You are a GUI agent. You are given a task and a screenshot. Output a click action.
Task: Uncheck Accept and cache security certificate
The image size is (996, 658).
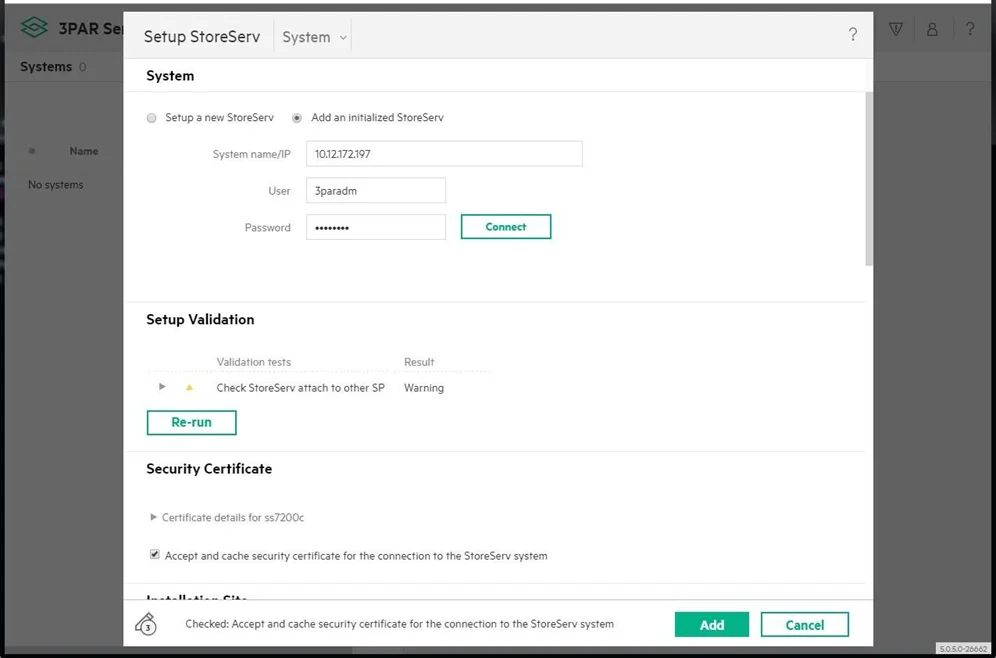coord(154,554)
